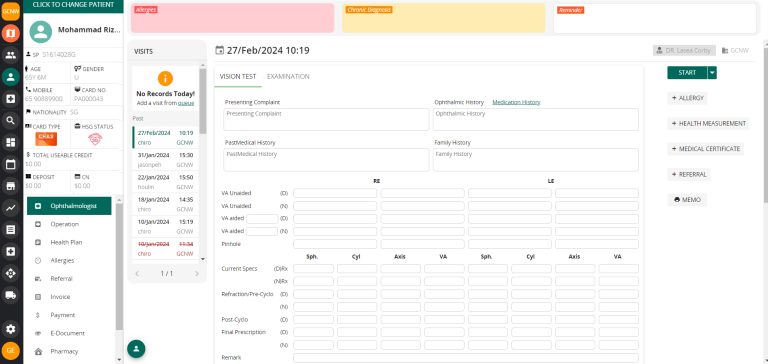
Task: Click the orange info icon above No Records
Action: pyautogui.click(x=166, y=78)
